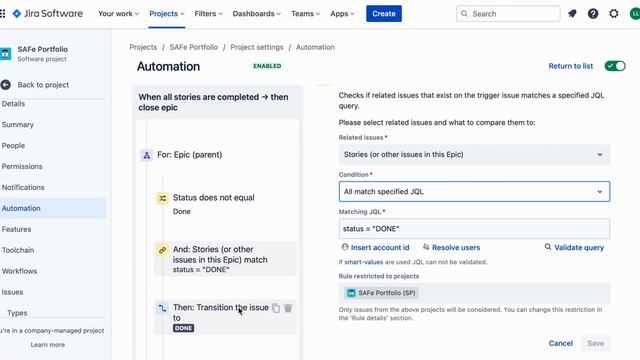Select Types in the sidebar

[17, 313]
